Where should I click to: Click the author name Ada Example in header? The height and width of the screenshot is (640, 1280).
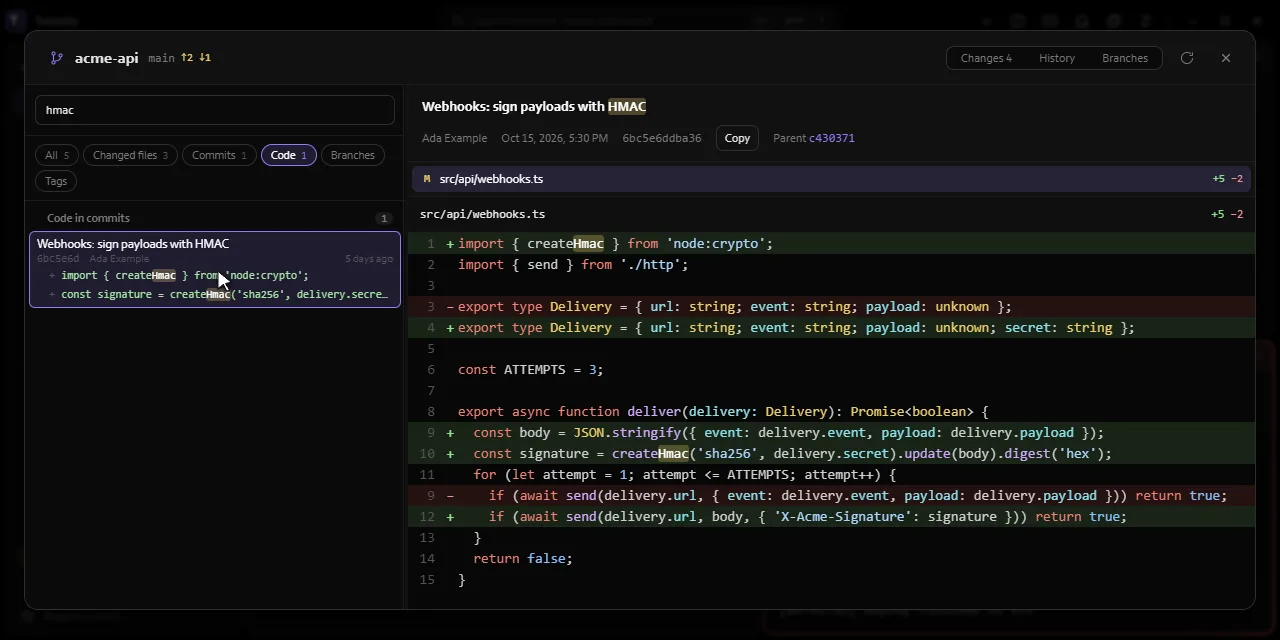pyautogui.click(x=455, y=138)
